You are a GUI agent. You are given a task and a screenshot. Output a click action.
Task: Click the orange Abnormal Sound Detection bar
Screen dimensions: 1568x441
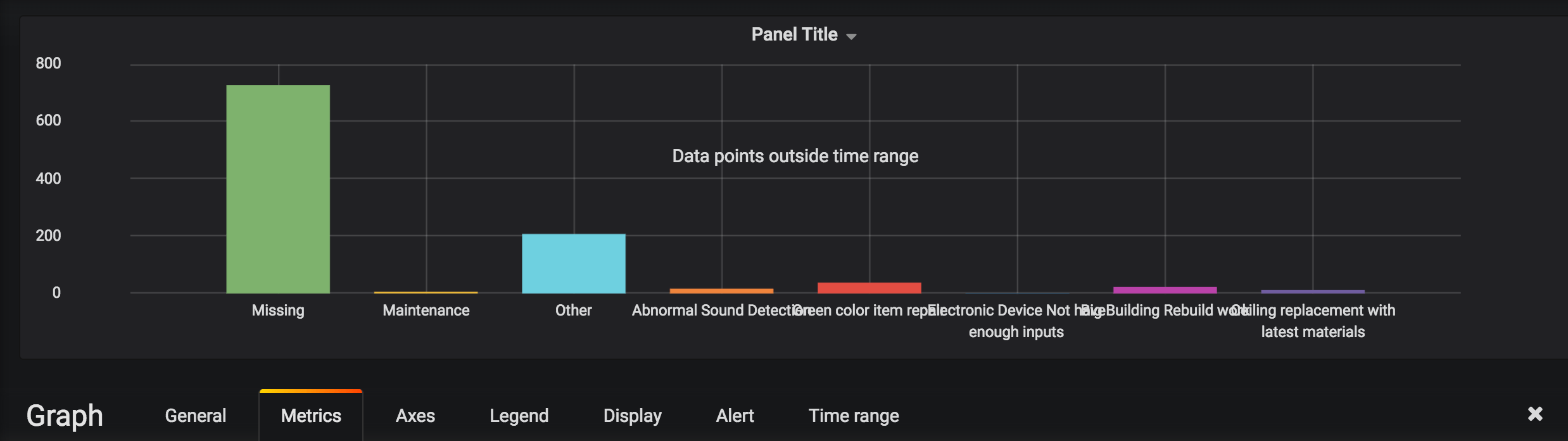721,291
